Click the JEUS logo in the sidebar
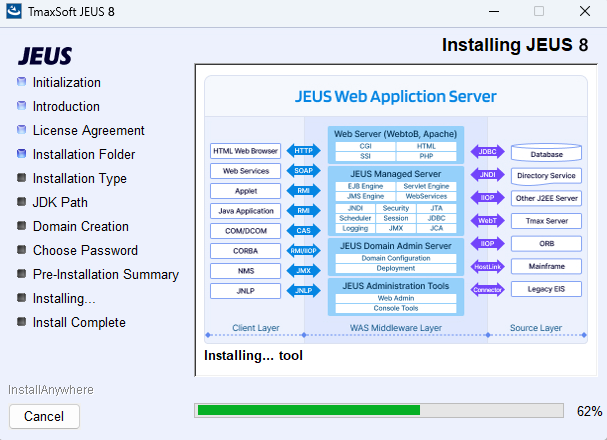The width and height of the screenshot is (607, 440). tap(45, 55)
